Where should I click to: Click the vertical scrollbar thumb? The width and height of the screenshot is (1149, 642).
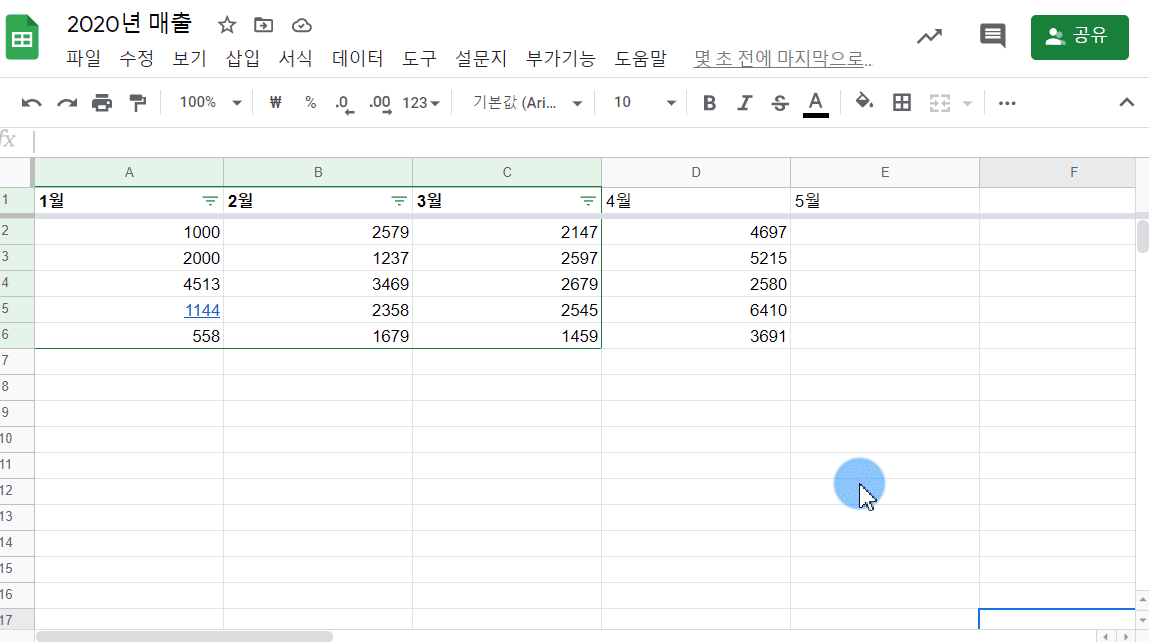click(1142, 237)
